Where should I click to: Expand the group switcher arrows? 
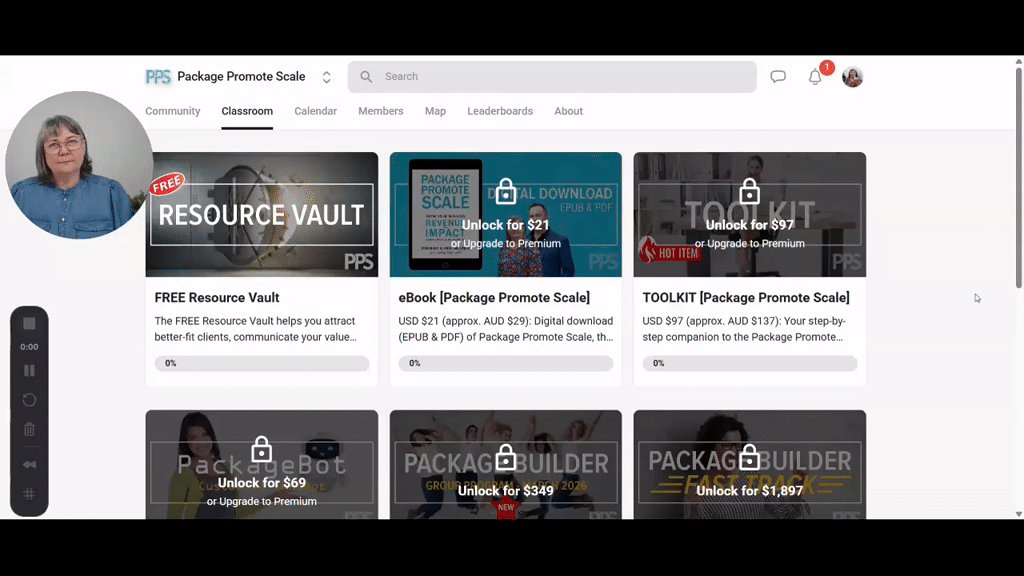(x=327, y=77)
